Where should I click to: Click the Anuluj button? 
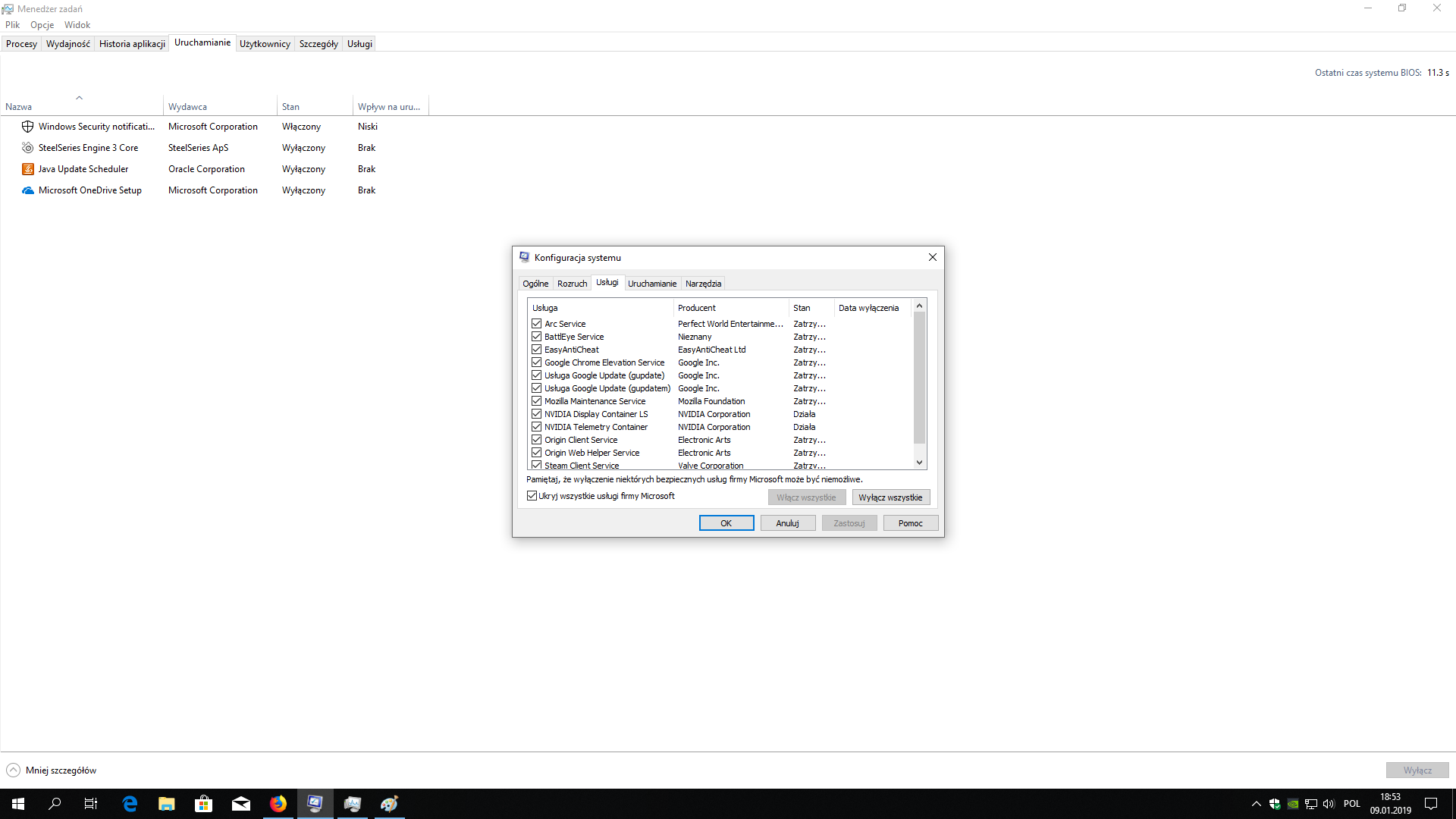(x=788, y=523)
